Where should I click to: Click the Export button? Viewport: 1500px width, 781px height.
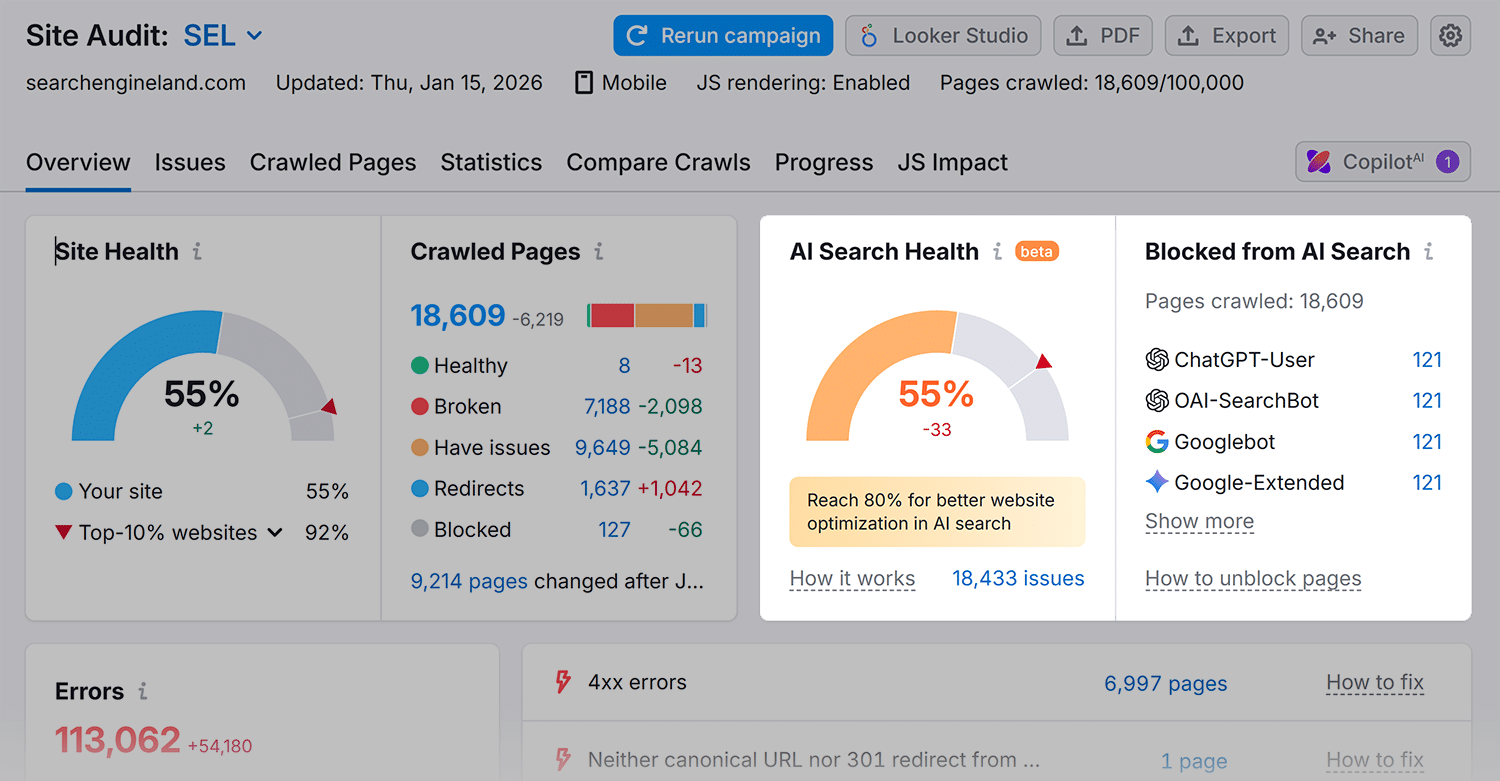(x=1227, y=36)
